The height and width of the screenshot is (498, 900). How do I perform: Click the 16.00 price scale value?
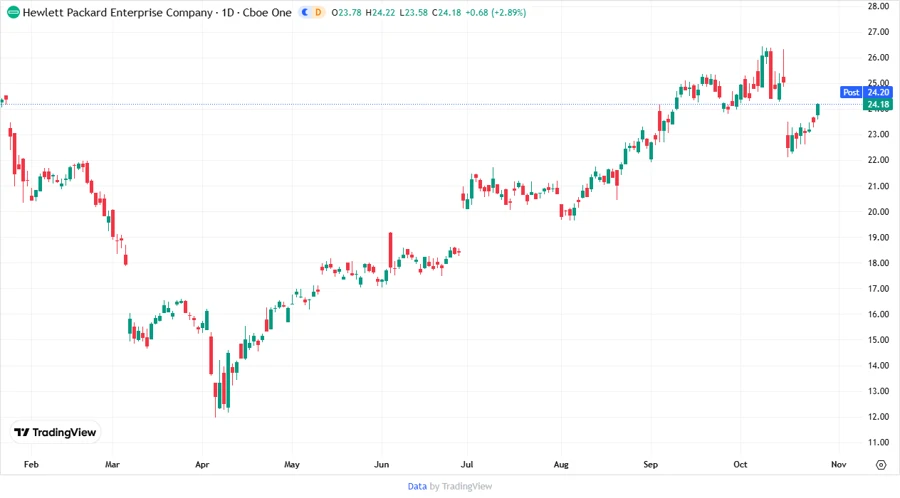[x=878, y=314]
